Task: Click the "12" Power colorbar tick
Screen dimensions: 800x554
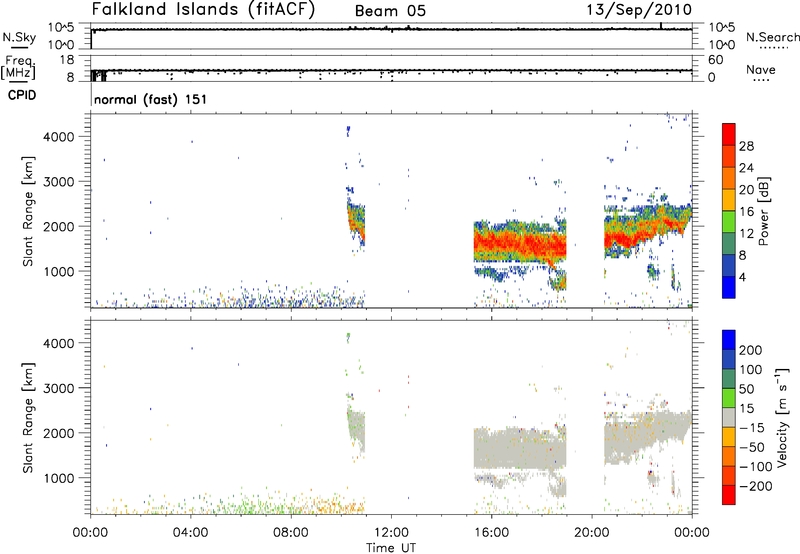Action: pos(746,233)
